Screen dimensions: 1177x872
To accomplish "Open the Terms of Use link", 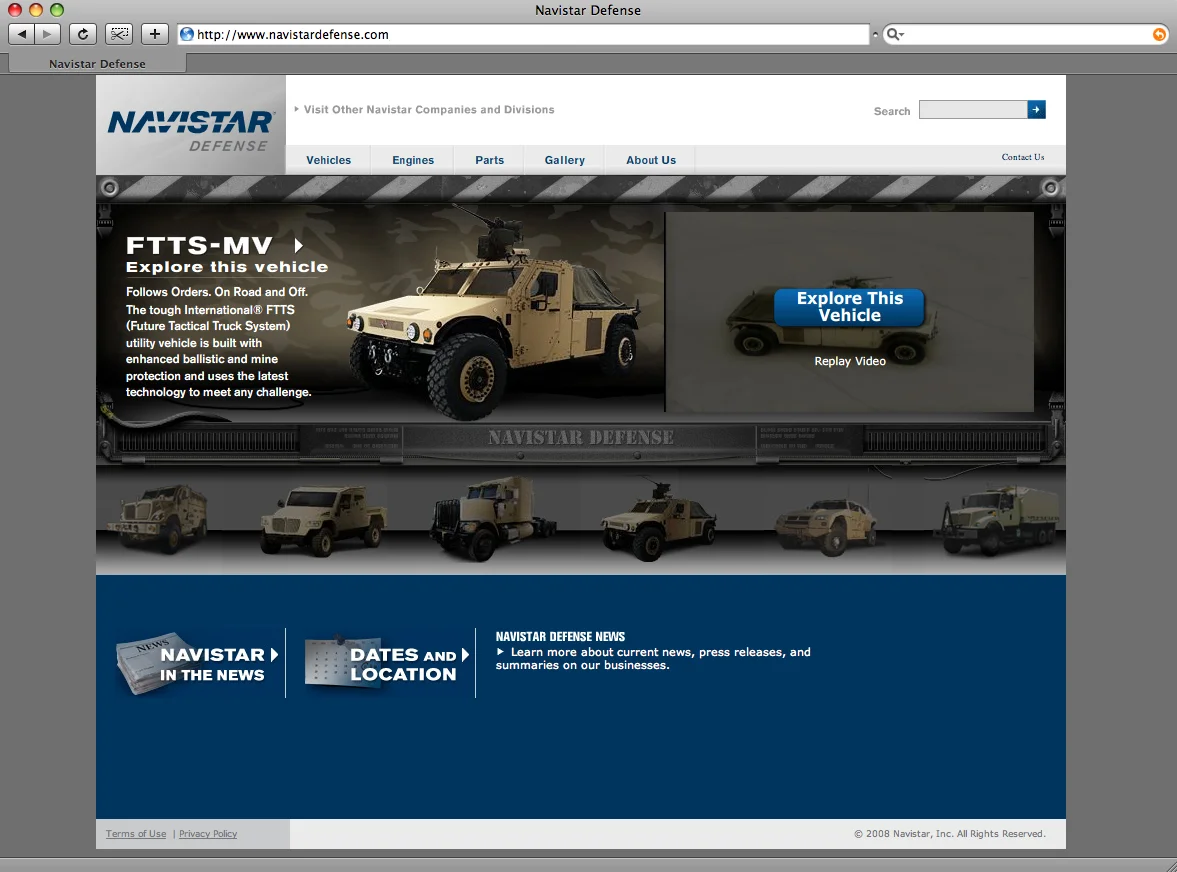I will 136,834.
